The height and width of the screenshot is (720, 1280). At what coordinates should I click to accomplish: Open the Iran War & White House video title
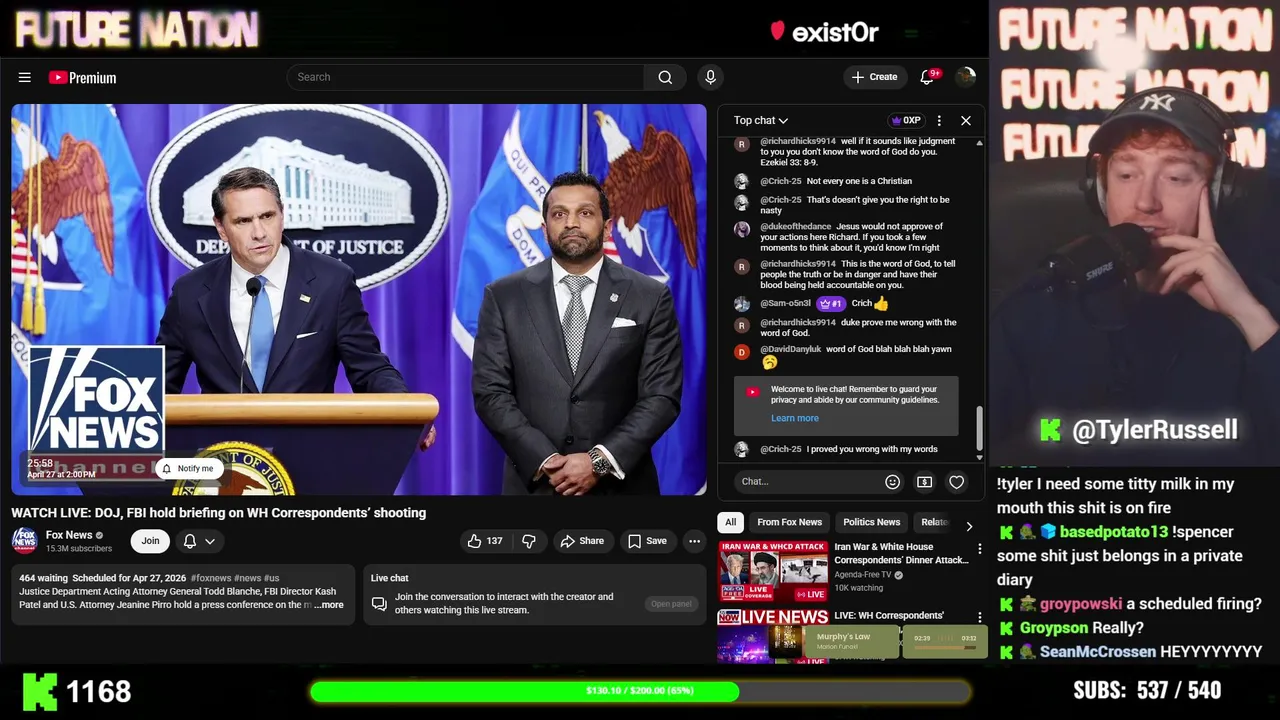click(x=901, y=553)
